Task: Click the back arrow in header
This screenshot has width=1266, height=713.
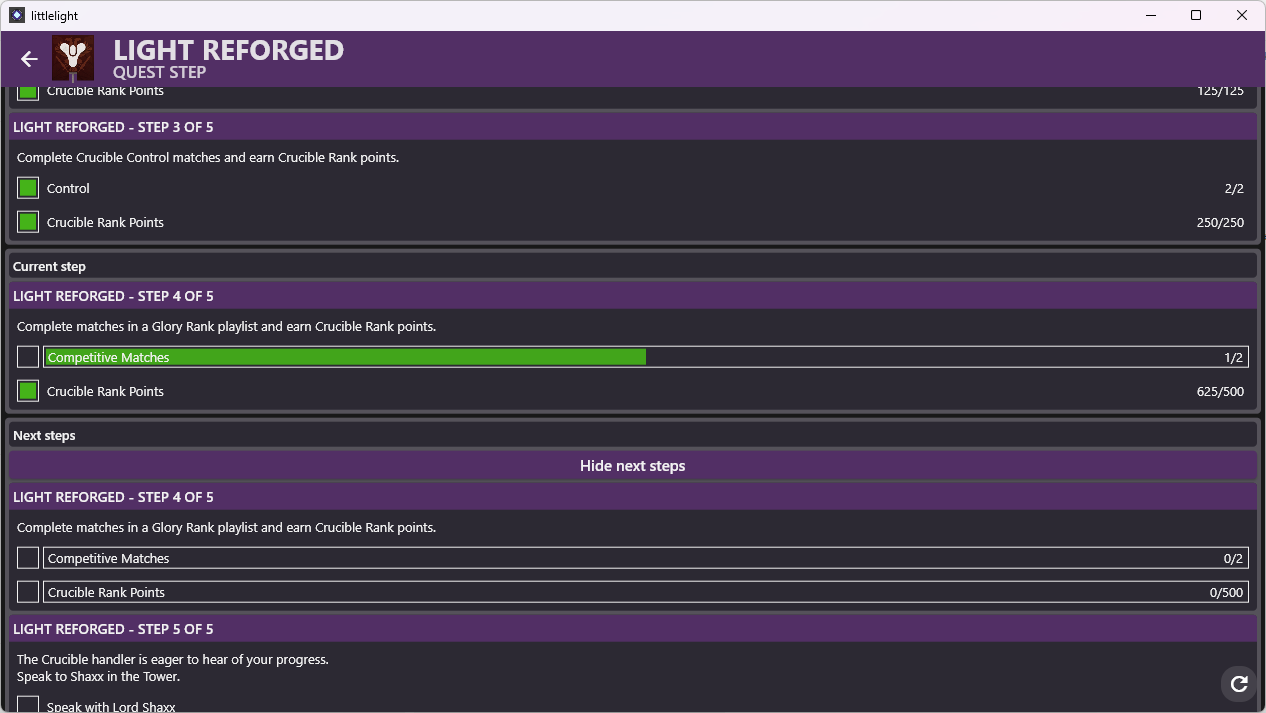Action: (x=29, y=59)
